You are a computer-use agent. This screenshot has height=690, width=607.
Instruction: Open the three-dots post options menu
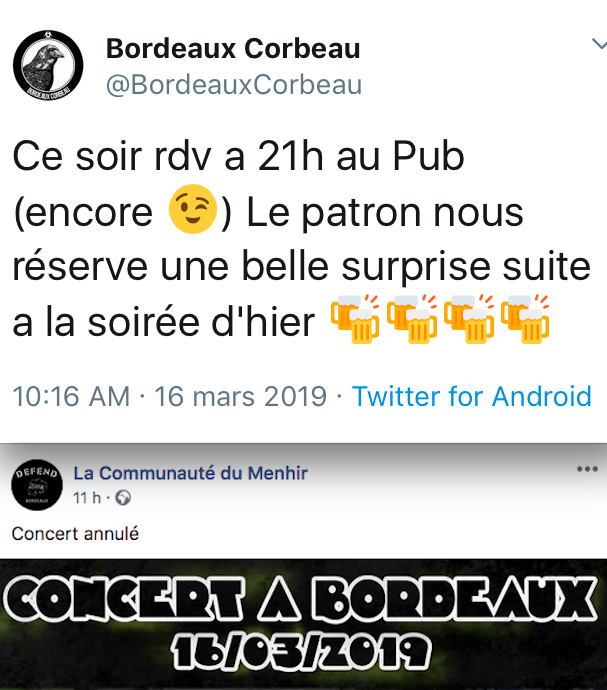[x=587, y=469]
